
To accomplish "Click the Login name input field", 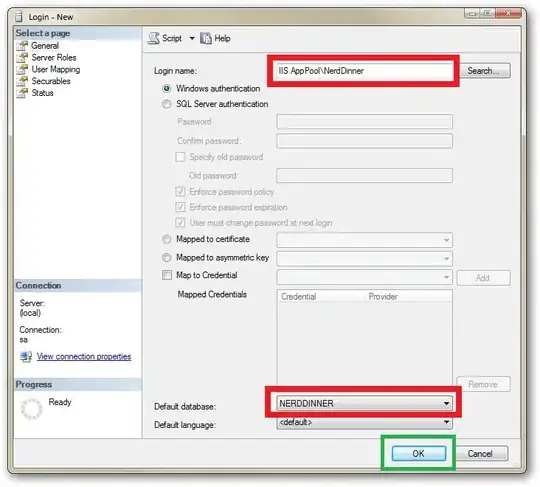I will (x=364, y=71).
